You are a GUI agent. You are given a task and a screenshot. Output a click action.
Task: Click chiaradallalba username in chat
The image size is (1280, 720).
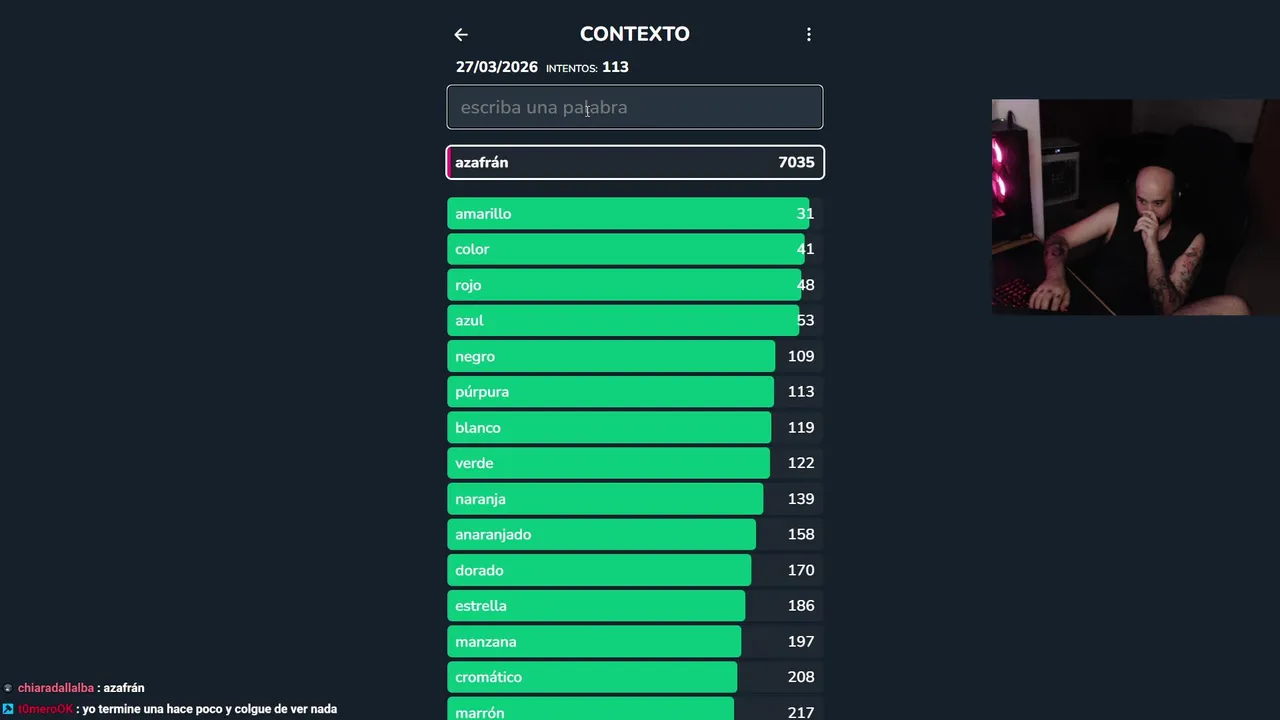(56, 688)
